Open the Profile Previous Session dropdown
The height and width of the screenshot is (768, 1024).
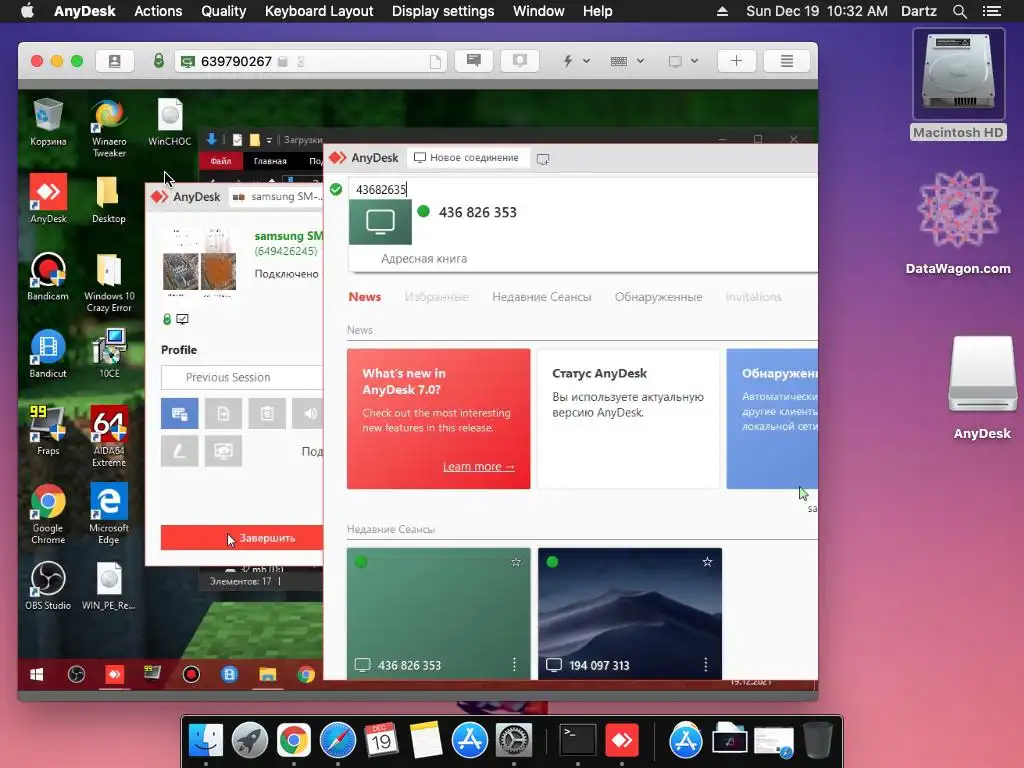pyautogui.click(x=242, y=377)
